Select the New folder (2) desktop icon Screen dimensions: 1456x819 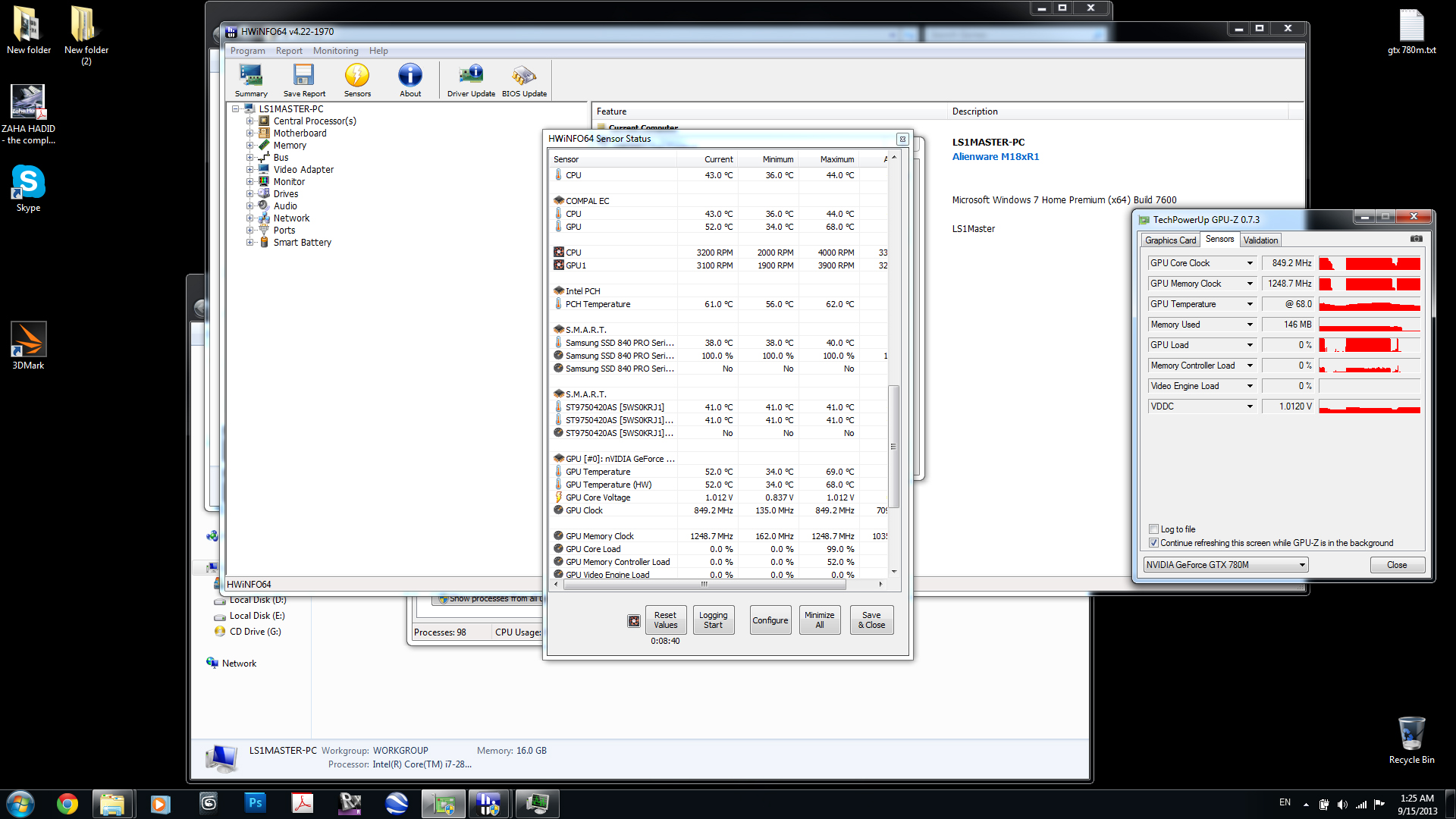coord(86,36)
